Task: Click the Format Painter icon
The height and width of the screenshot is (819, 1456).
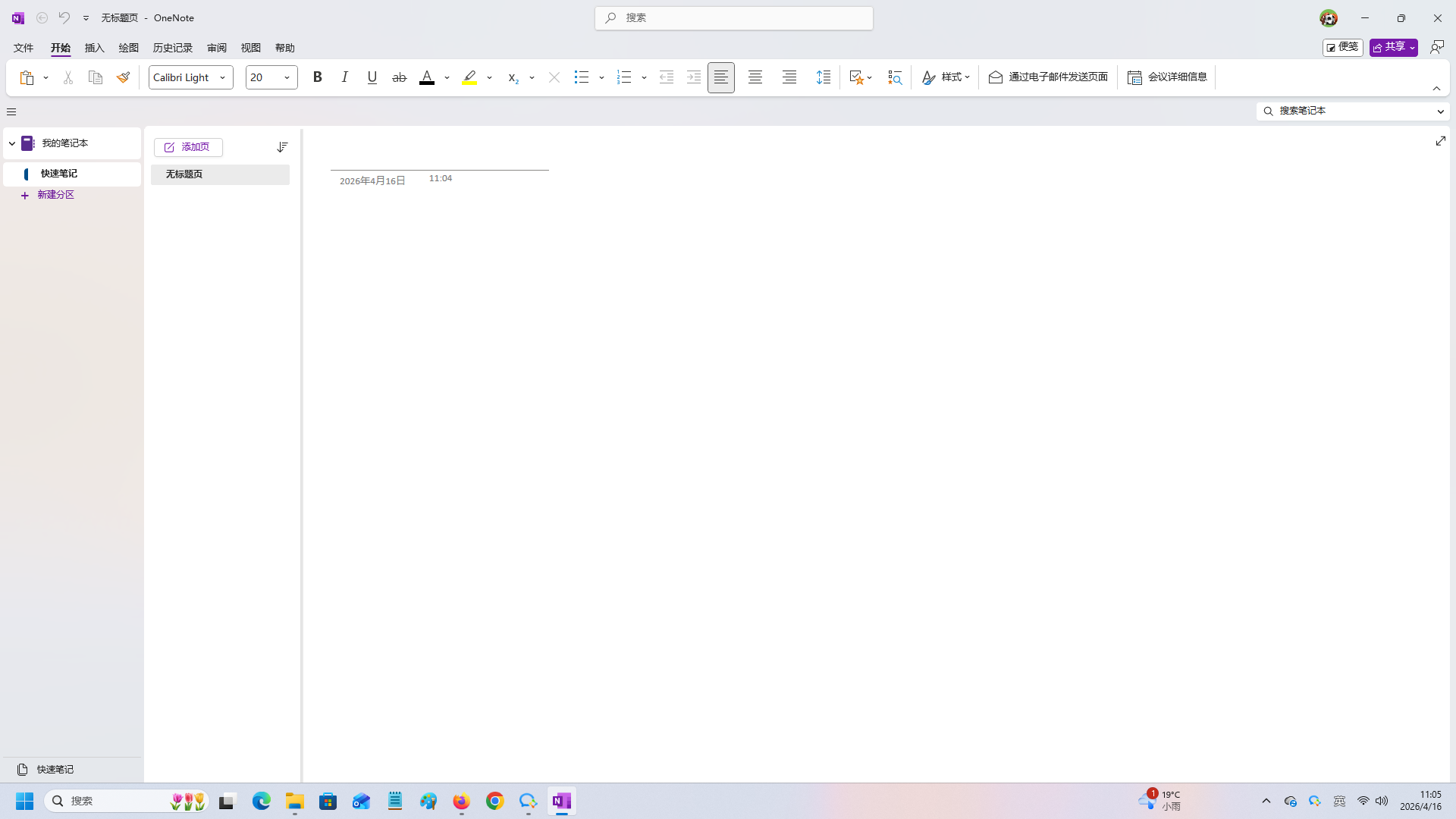Action: point(123,77)
